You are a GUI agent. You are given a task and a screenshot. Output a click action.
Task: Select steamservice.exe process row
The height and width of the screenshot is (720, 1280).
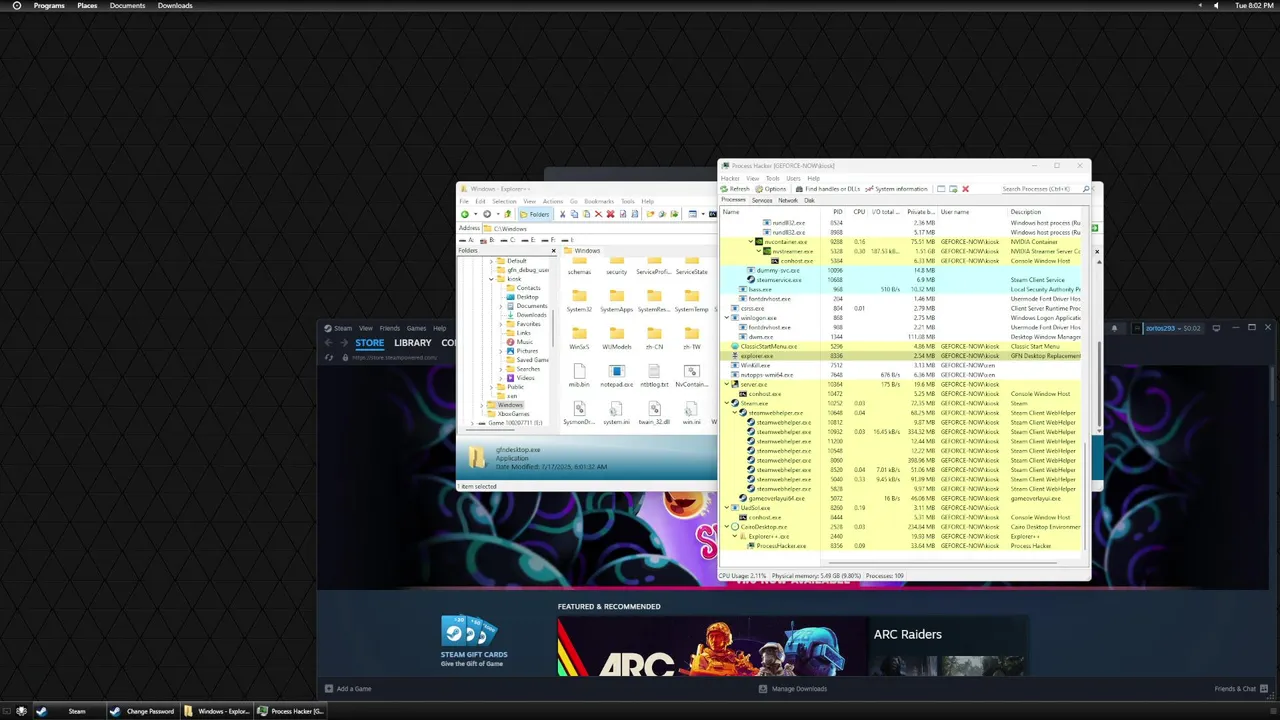tap(901, 280)
